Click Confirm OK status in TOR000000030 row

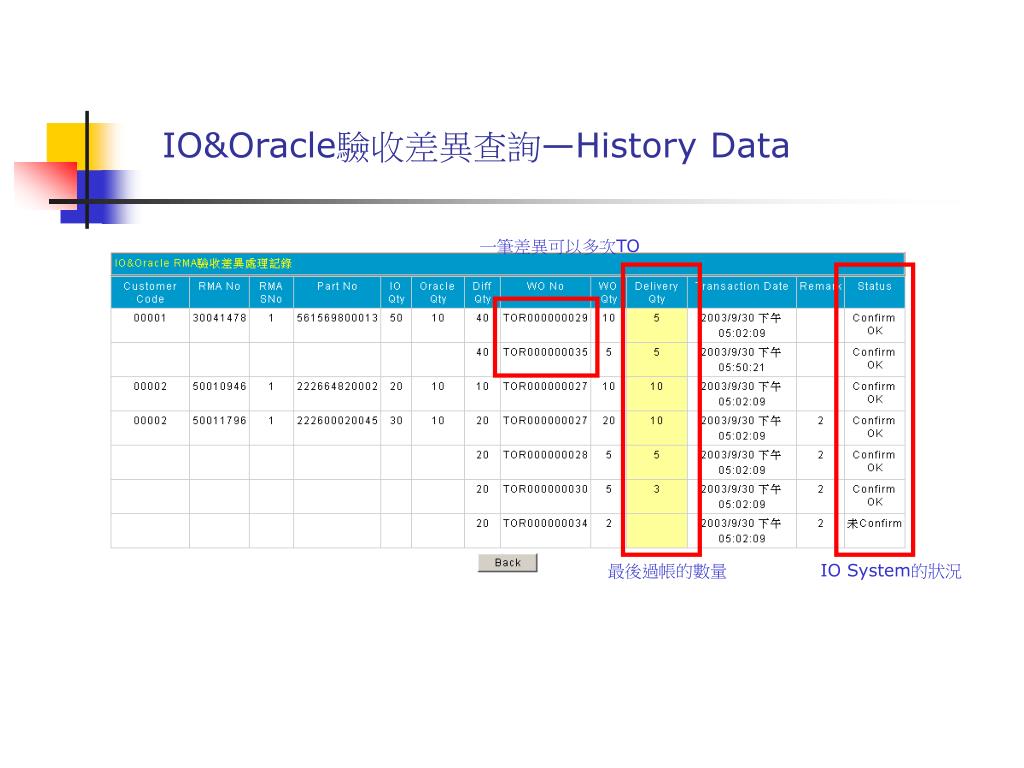(874, 496)
